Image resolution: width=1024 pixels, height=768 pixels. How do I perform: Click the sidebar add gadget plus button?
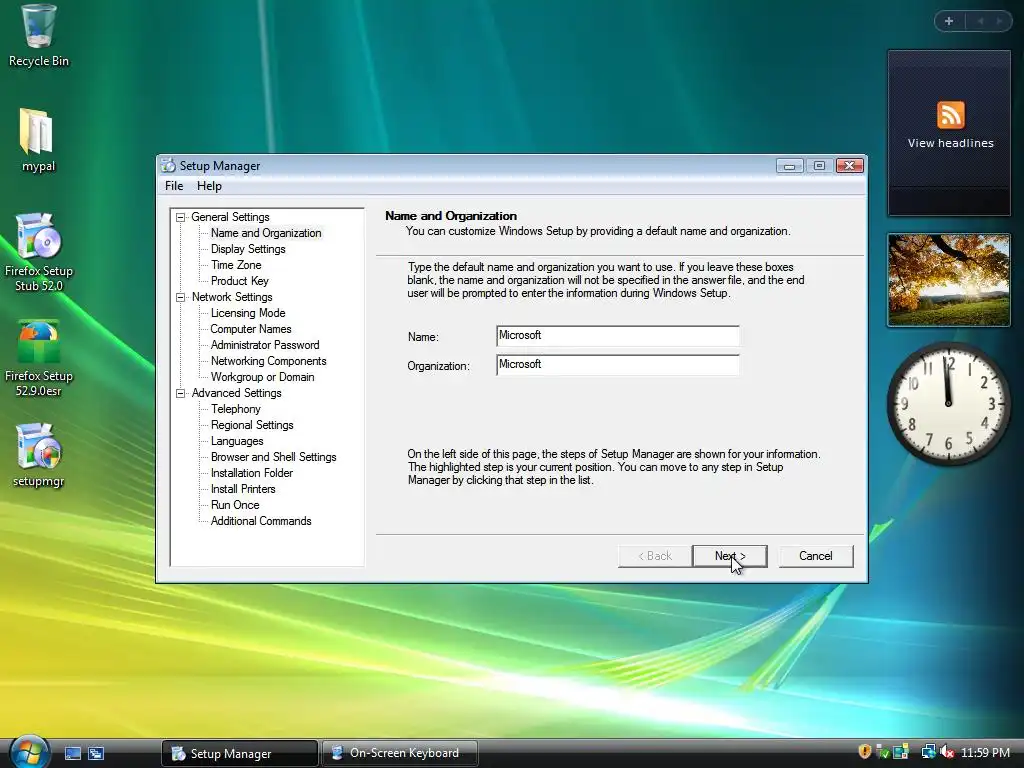point(949,22)
